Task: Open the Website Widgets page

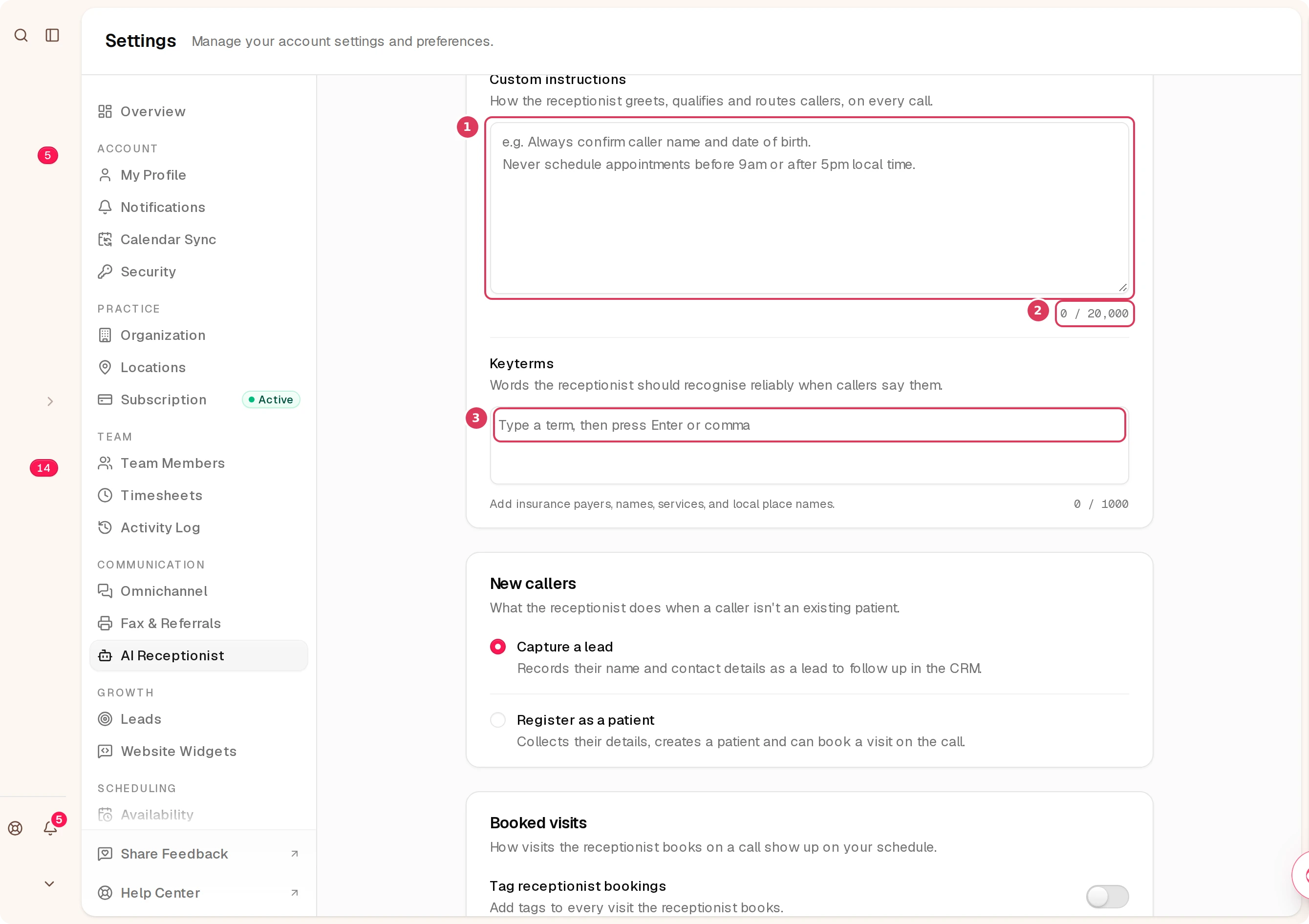Action: pos(199,752)
